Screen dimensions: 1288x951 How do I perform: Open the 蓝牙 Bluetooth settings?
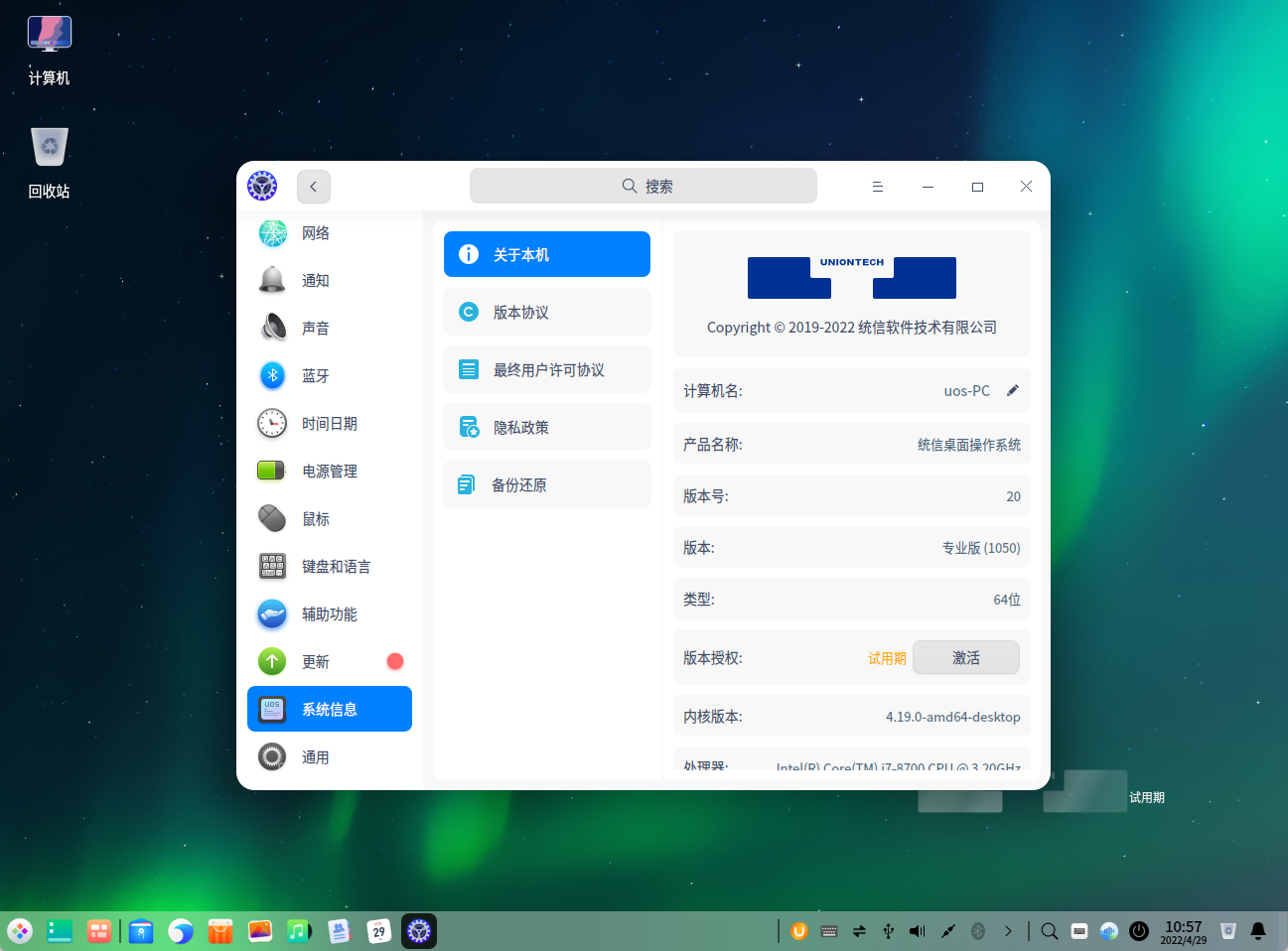(330, 376)
